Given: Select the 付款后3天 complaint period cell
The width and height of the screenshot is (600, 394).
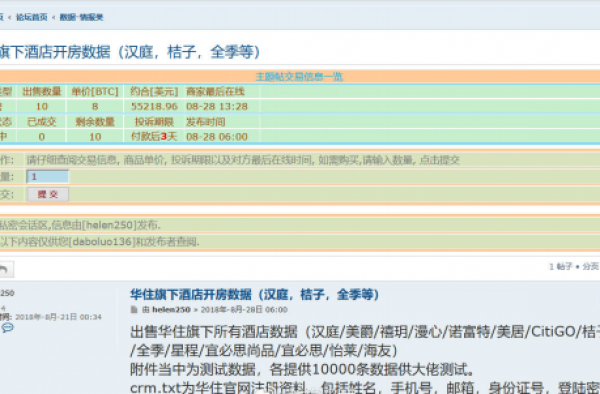Looking at the screenshot, I should [154, 137].
